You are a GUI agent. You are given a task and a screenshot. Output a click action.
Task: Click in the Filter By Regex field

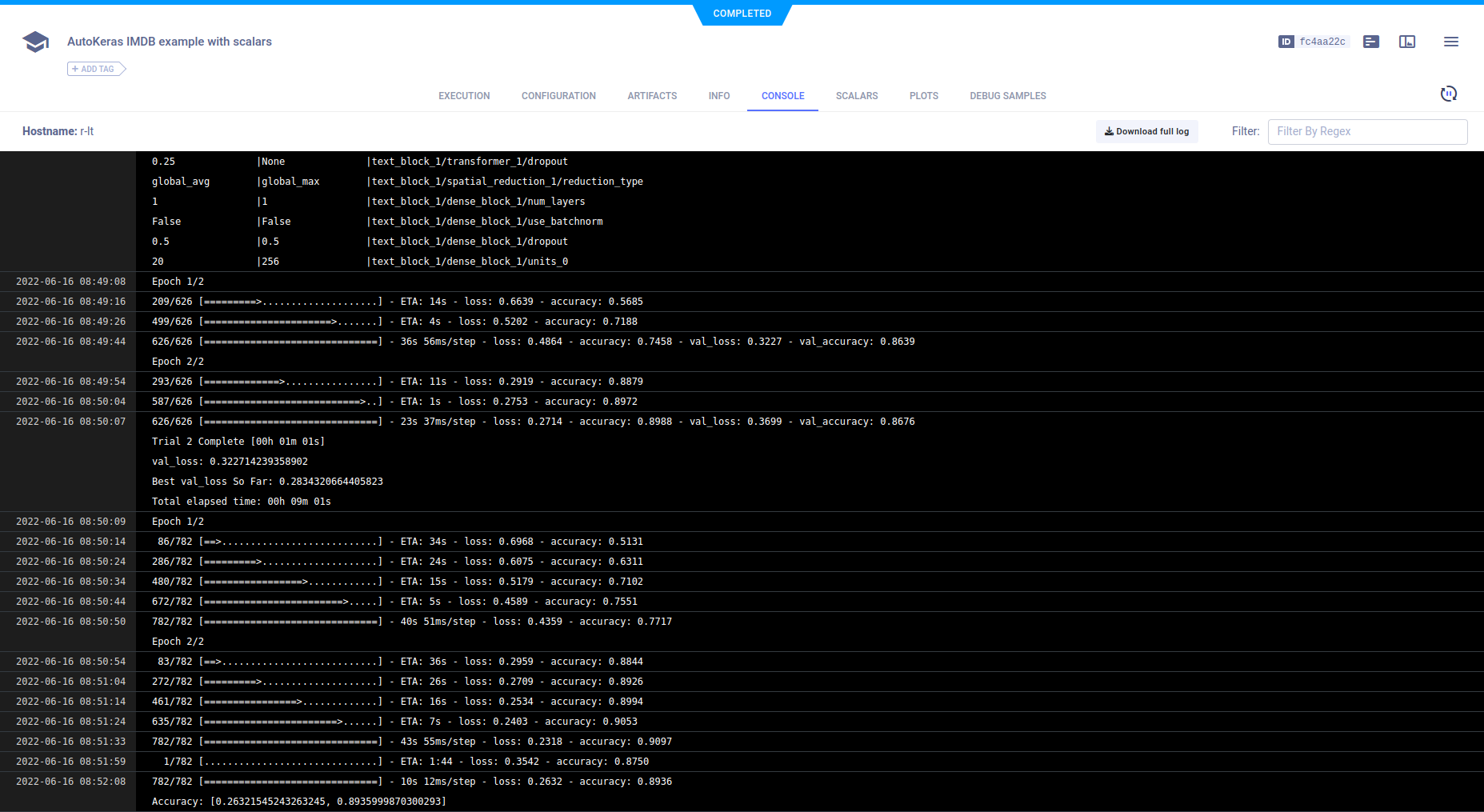pos(1366,131)
